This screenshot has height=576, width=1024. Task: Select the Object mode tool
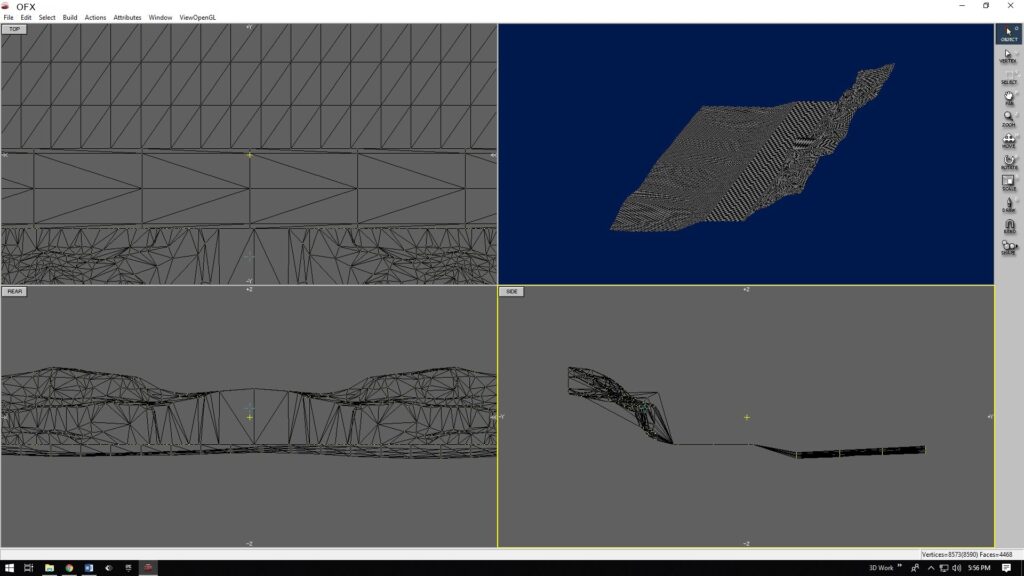(1008, 34)
